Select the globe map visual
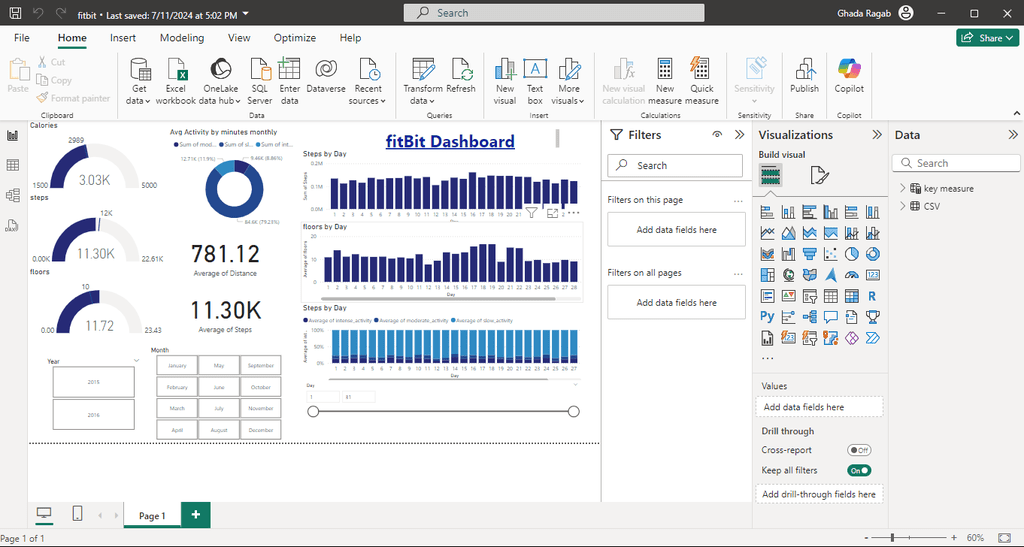The image size is (1024, 547). 788,275
